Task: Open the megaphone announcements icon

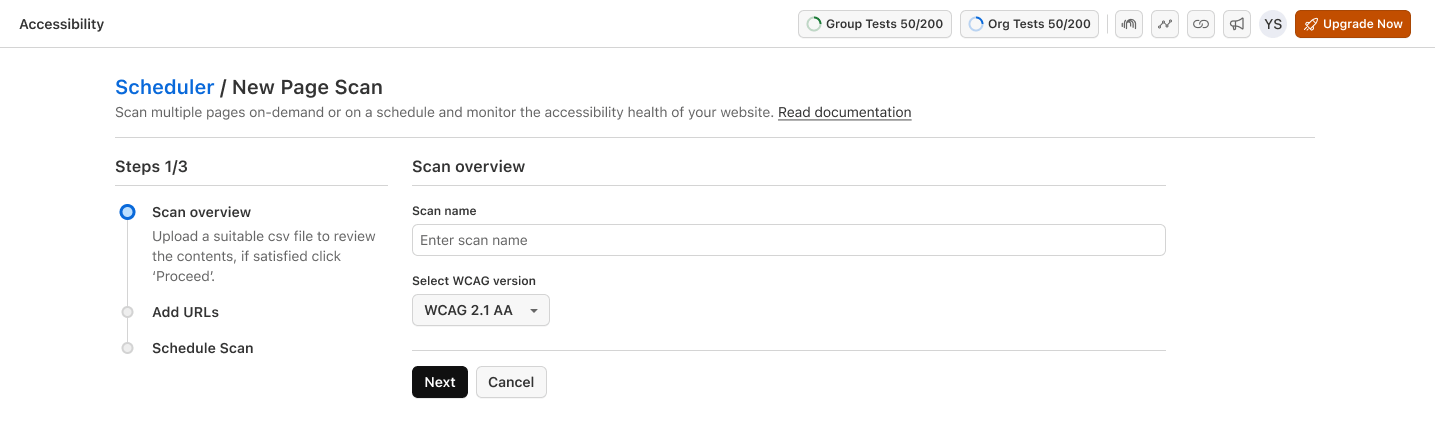Action: (1237, 24)
